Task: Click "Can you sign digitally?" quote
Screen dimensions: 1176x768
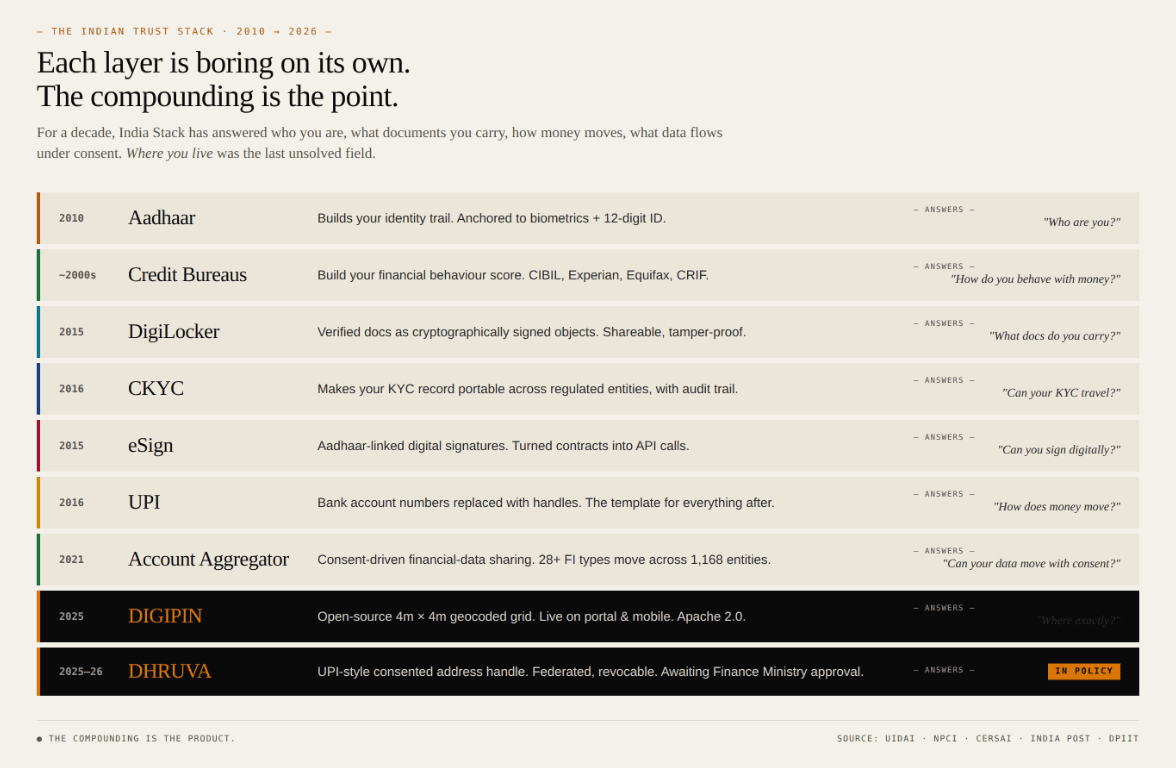Action: tap(1059, 450)
